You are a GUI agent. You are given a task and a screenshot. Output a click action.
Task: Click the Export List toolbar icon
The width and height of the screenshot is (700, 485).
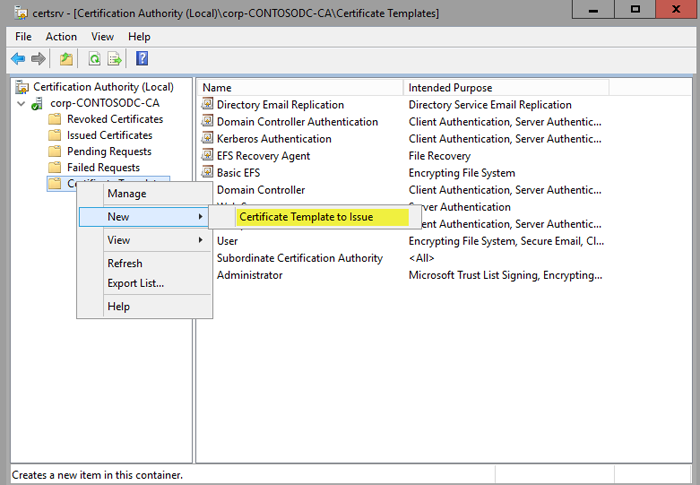pyautogui.click(x=114, y=59)
